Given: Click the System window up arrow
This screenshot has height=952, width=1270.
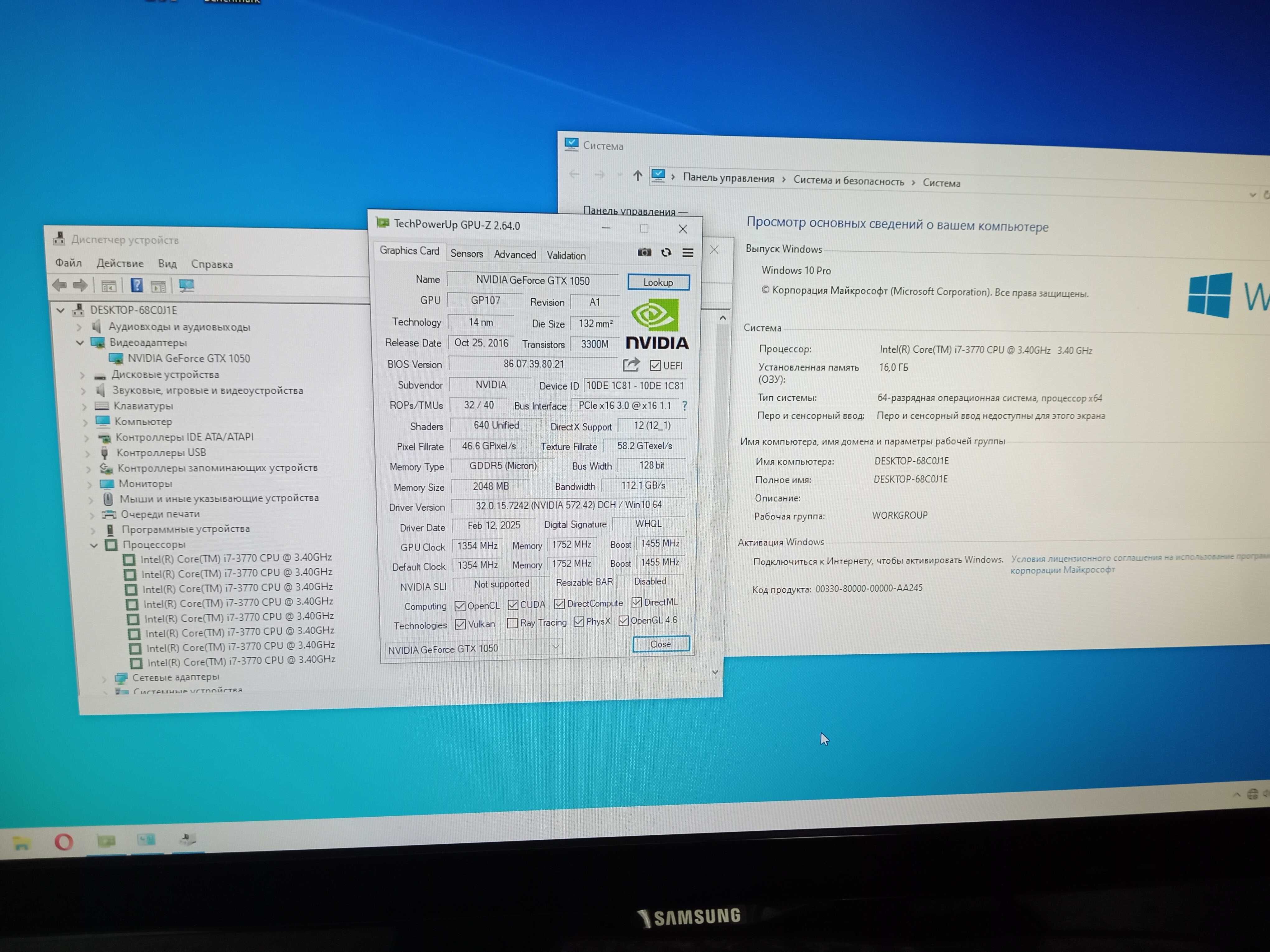Looking at the screenshot, I should (x=637, y=175).
